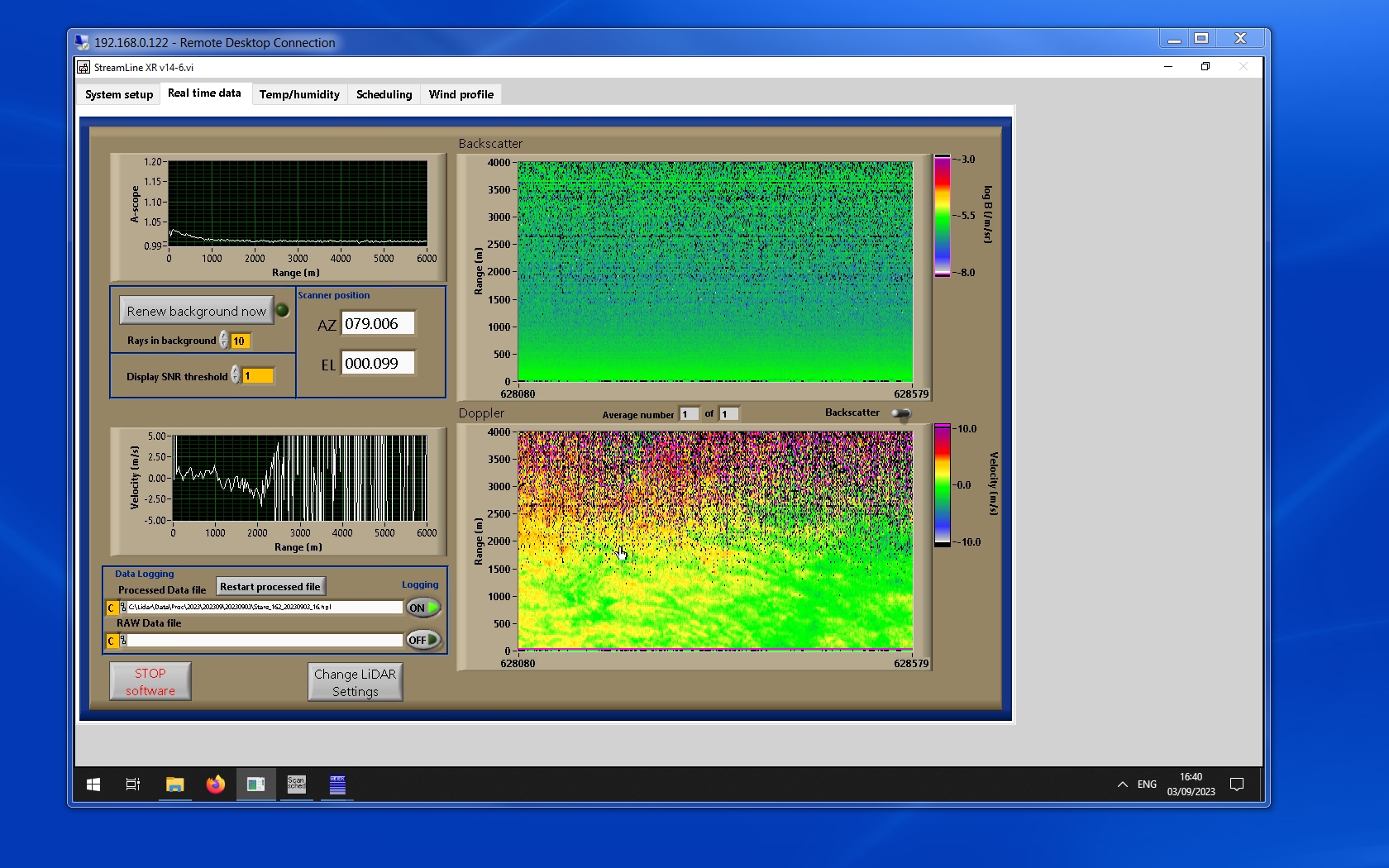This screenshot has width=1389, height=868.
Task: Click Renew background now button
Action: tap(196, 311)
